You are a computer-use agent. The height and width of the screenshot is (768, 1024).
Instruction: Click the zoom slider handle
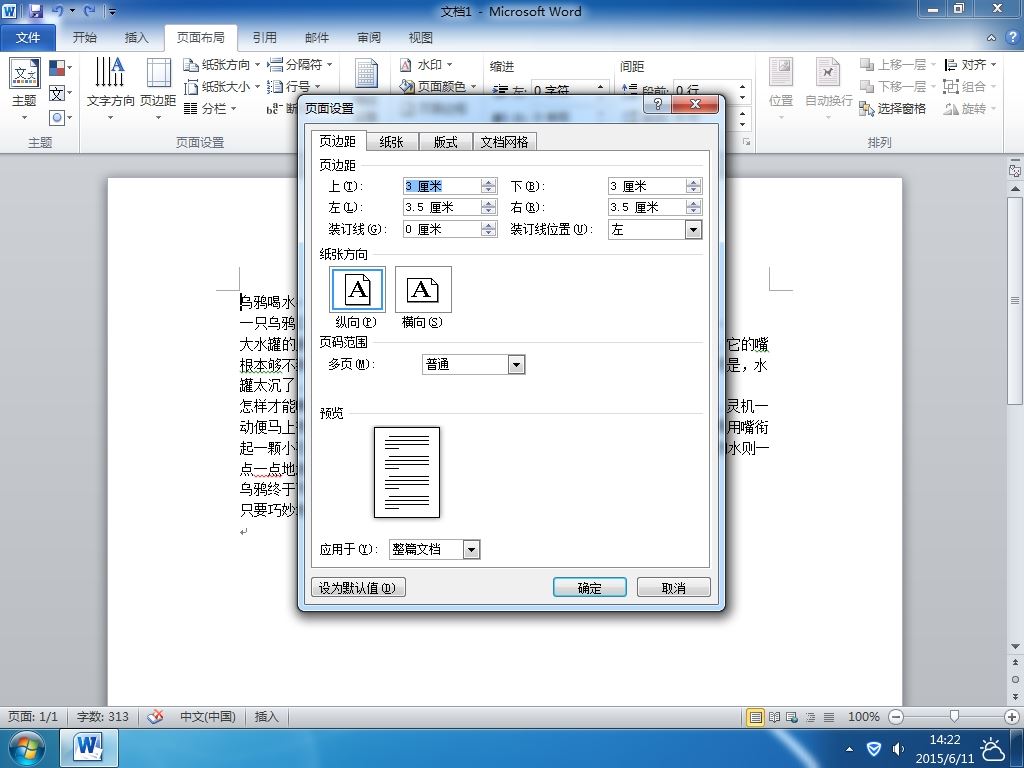[x=954, y=717]
